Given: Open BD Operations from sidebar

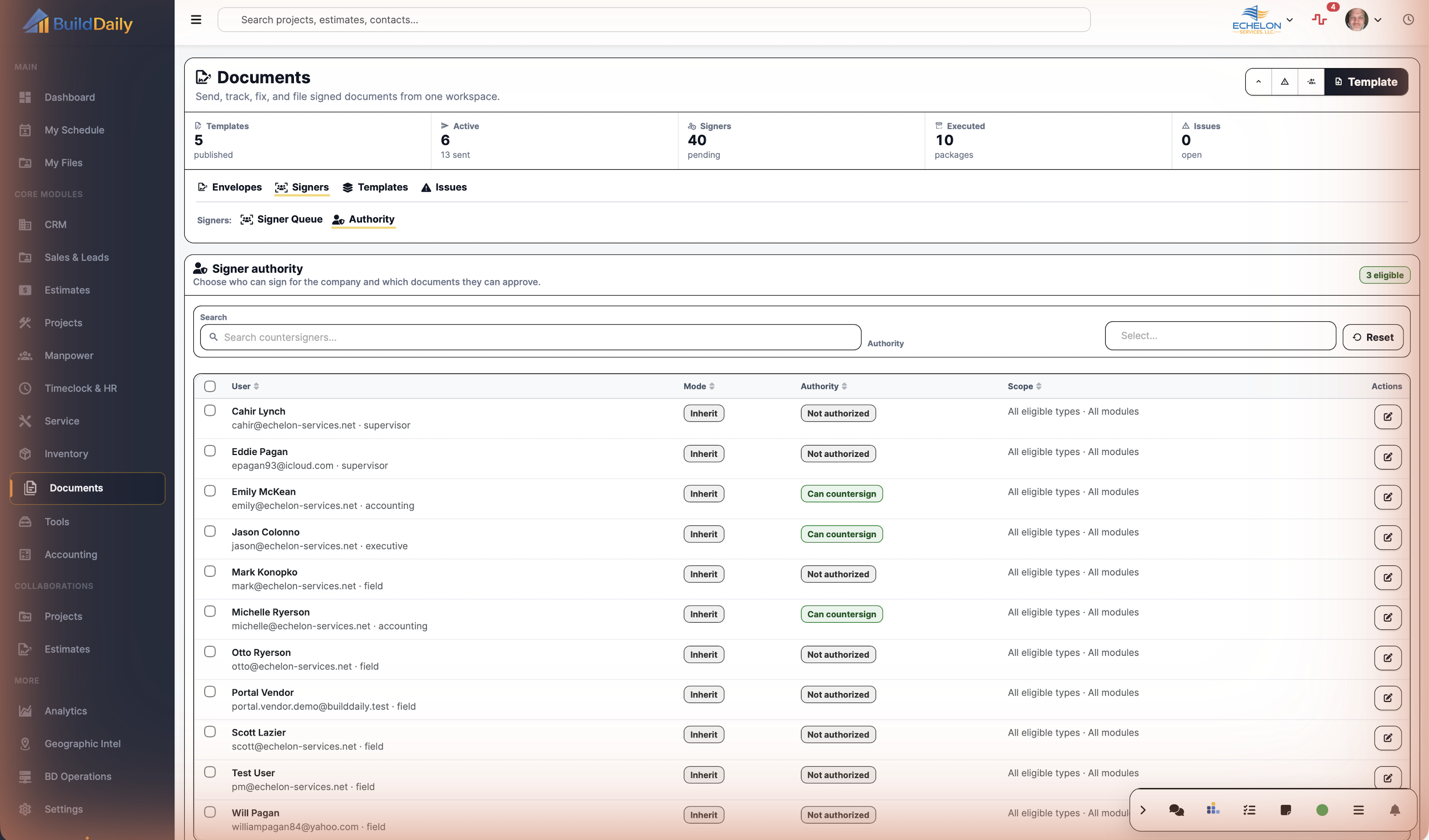Looking at the screenshot, I should [87, 777].
